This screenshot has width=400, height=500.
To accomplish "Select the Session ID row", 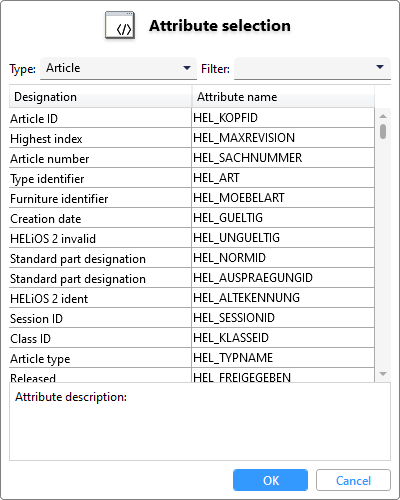I will 192,318.
